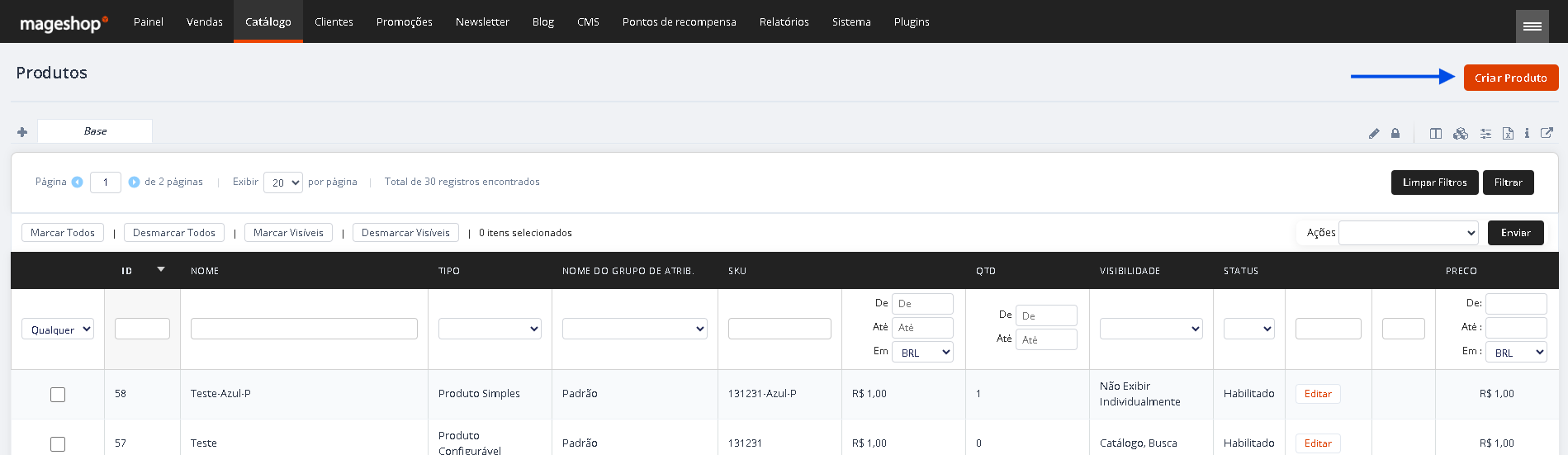Open the columns layout icon

1436,133
